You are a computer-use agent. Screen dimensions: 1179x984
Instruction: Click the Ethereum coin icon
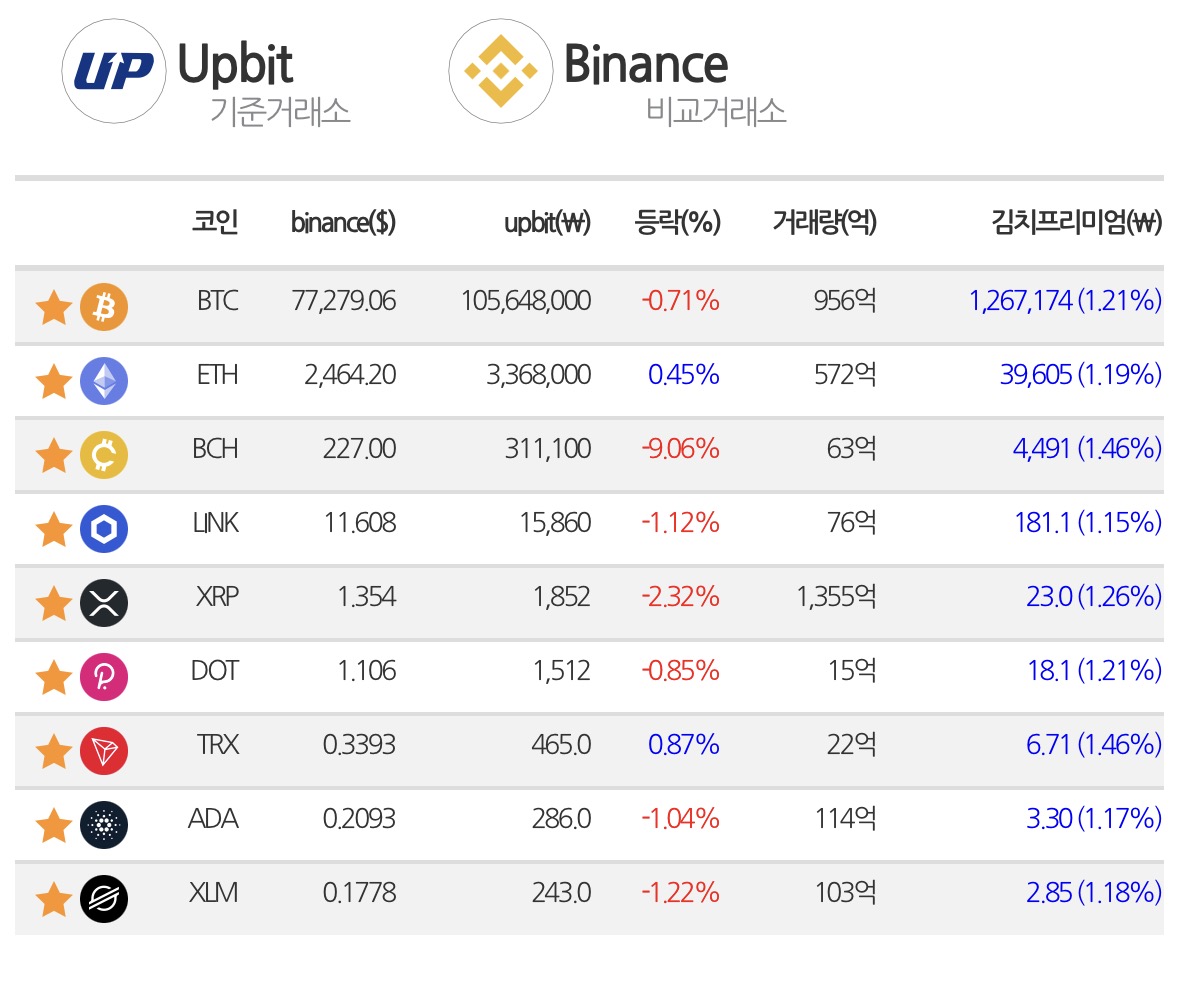coord(105,380)
